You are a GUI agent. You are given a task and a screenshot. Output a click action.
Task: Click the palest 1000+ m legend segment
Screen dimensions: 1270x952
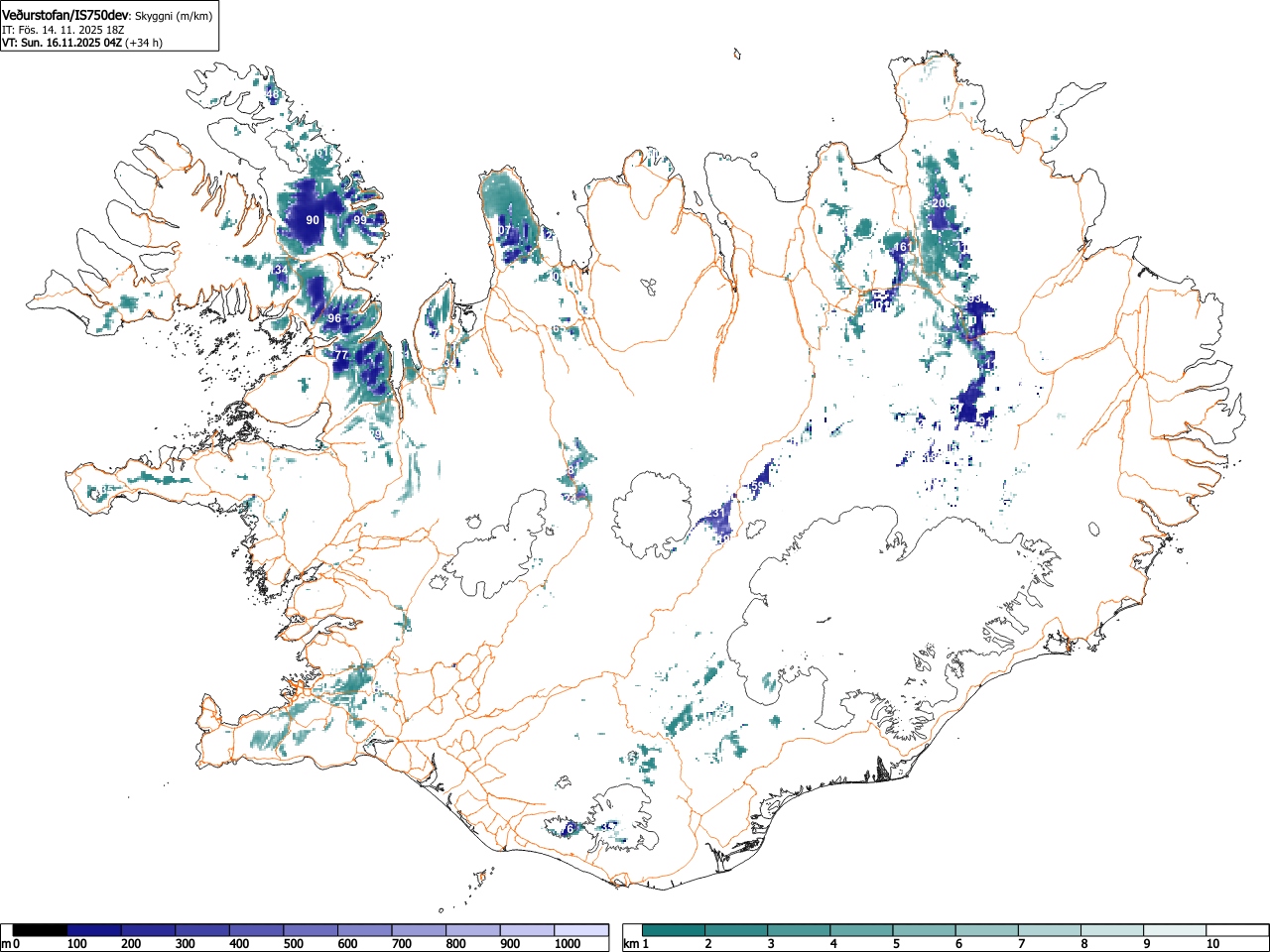tap(581, 930)
